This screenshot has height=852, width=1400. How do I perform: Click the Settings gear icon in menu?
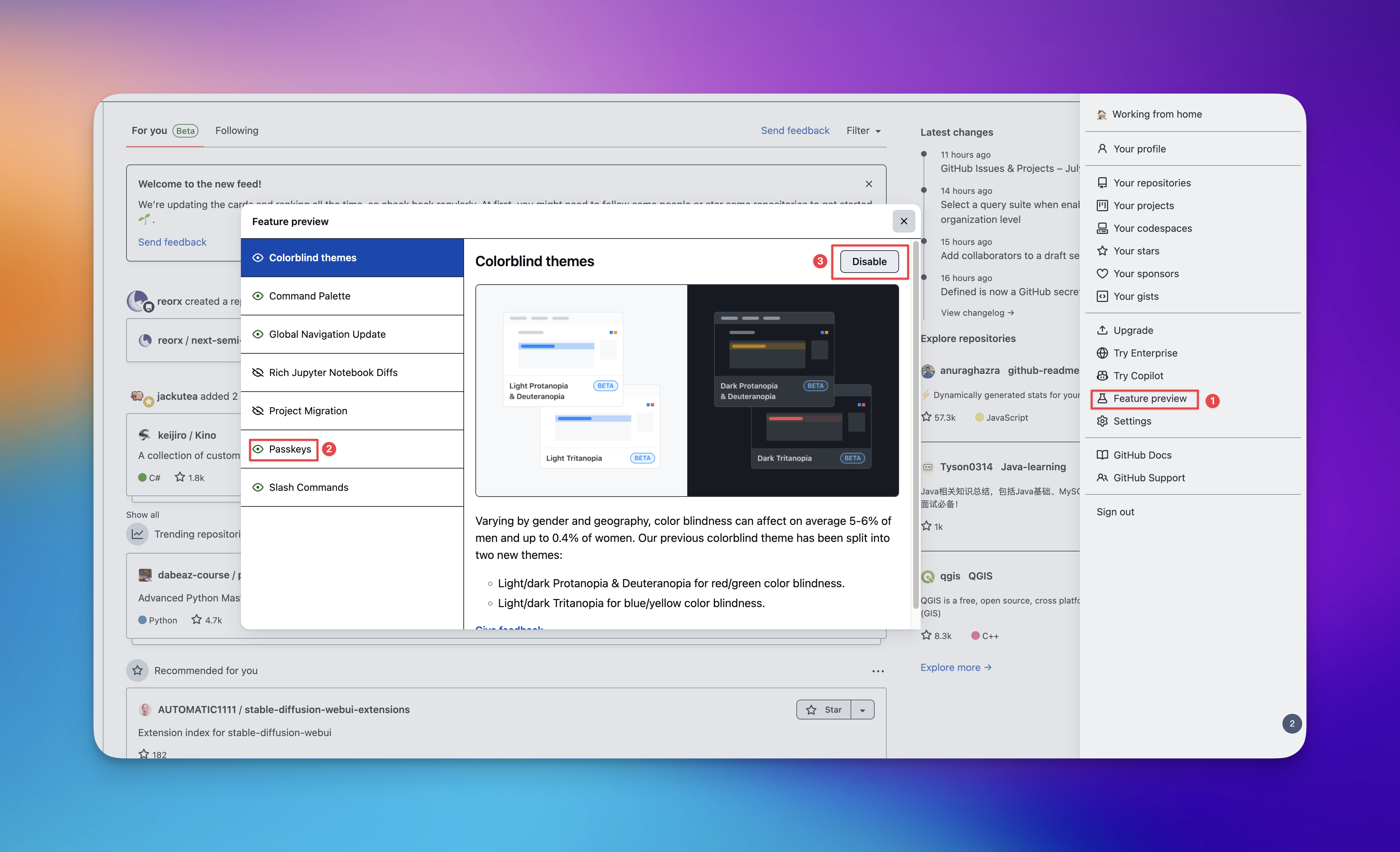(1102, 421)
